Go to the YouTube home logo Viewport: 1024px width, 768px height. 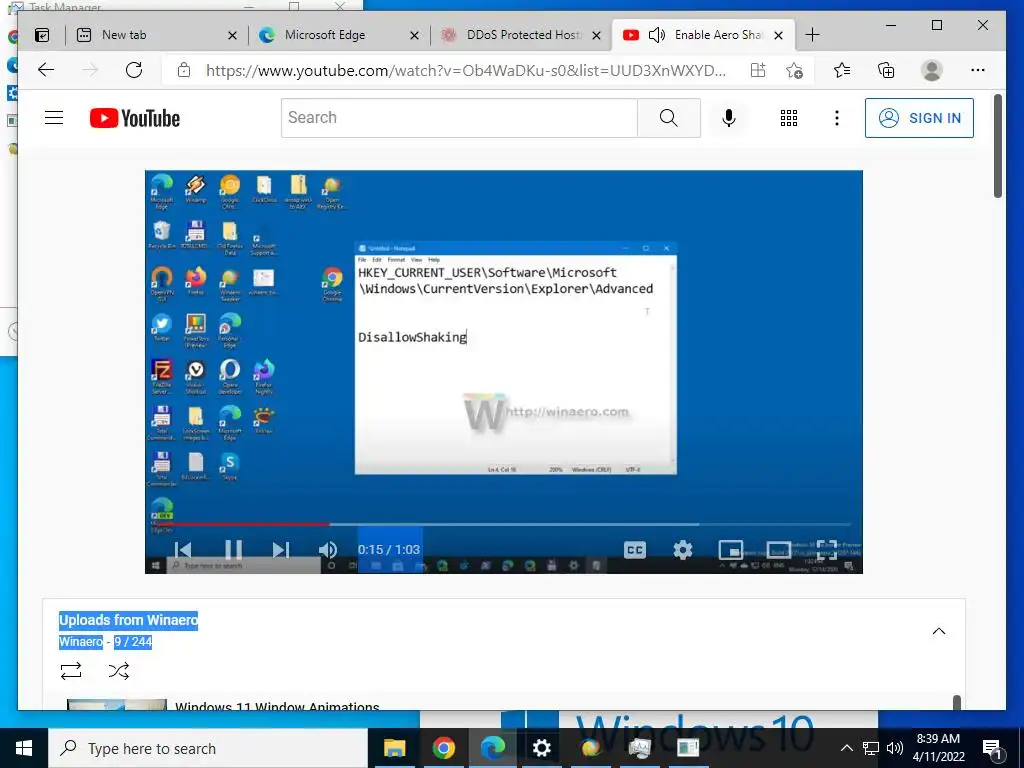[x=135, y=118]
